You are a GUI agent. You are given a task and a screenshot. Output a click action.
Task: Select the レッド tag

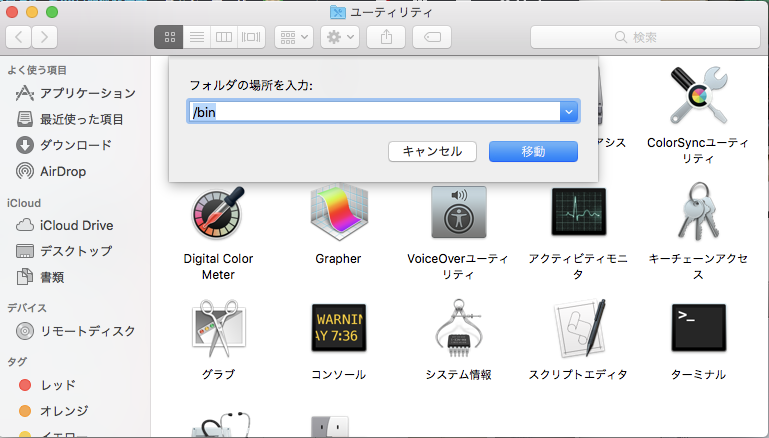[x=47, y=385]
